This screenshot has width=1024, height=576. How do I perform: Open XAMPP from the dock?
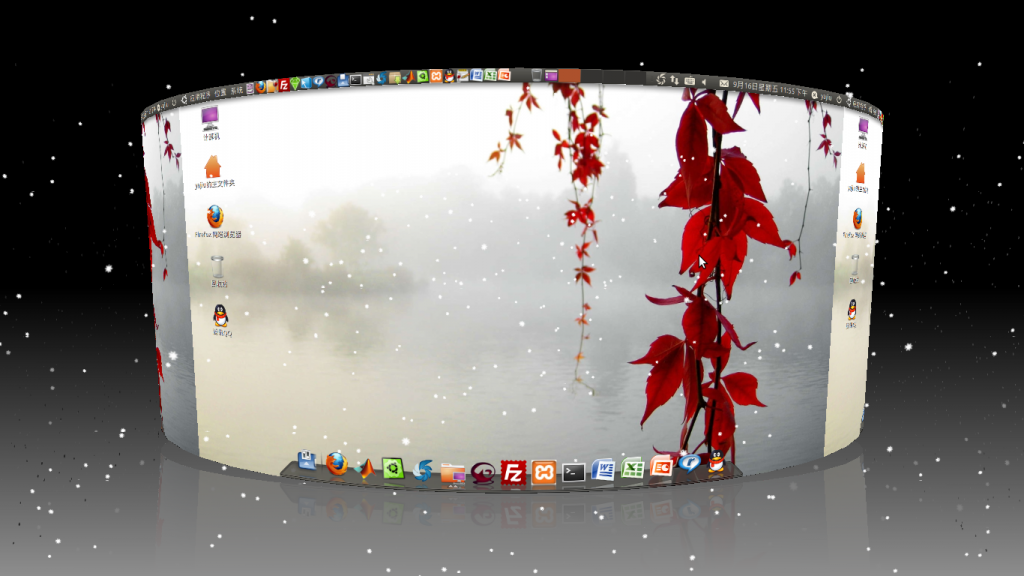543,472
